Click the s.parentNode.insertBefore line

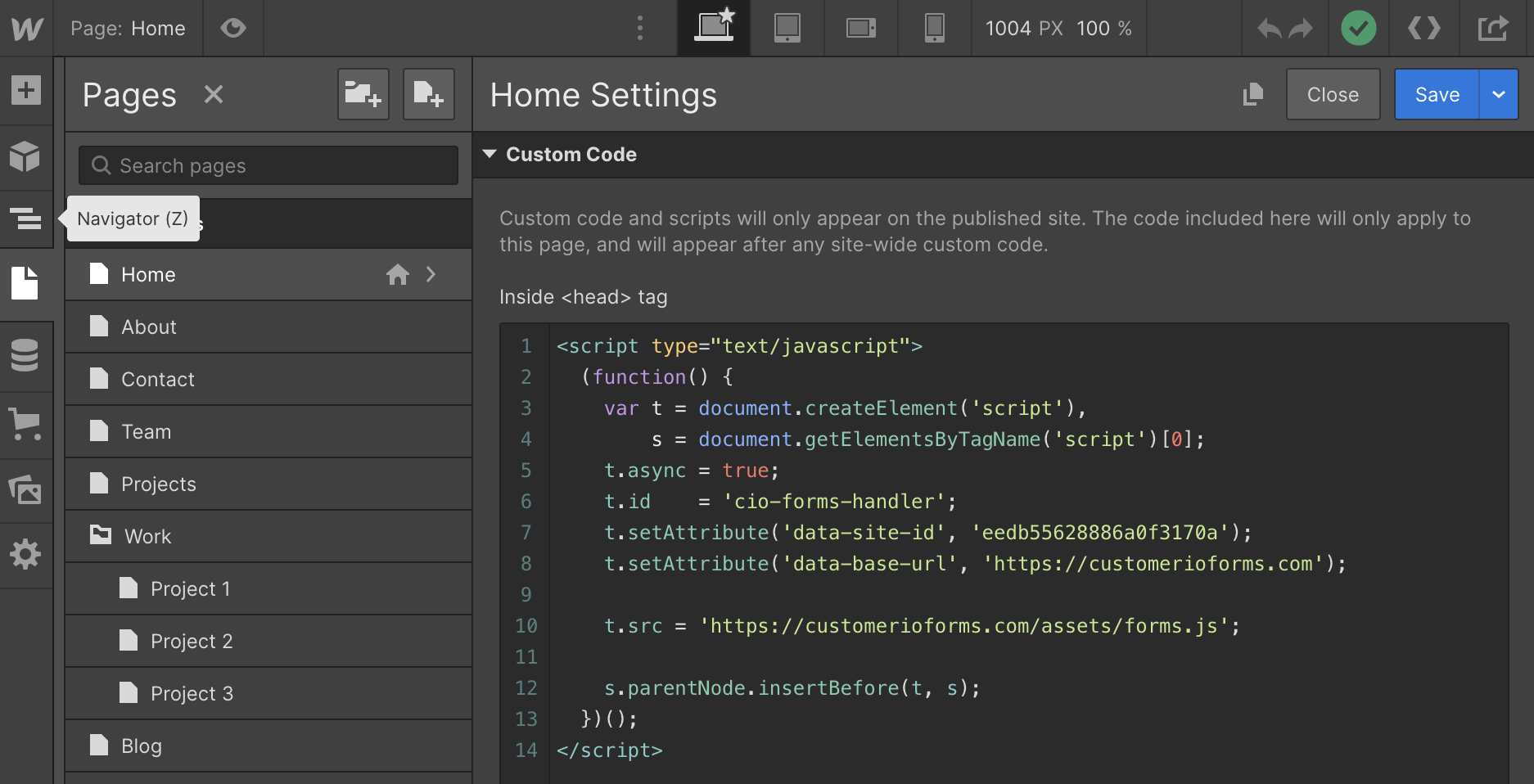792,688
